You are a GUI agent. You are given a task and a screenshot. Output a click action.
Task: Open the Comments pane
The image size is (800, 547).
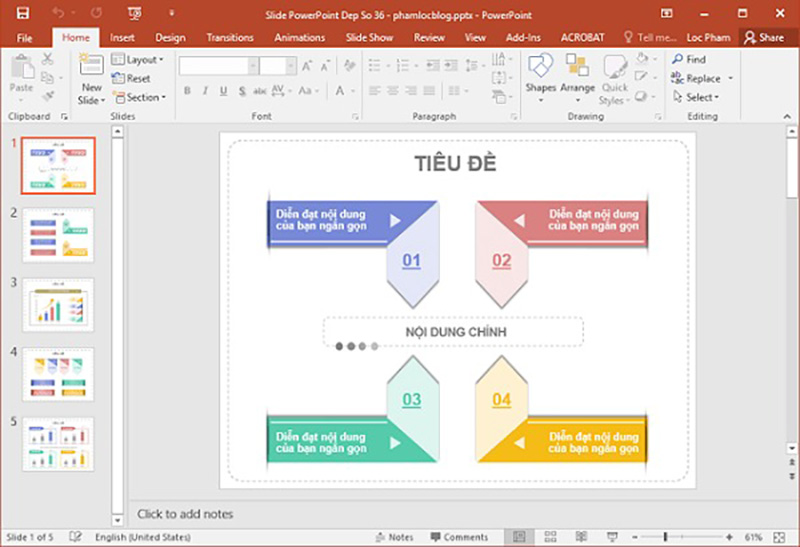pyautogui.click(x=460, y=537)
